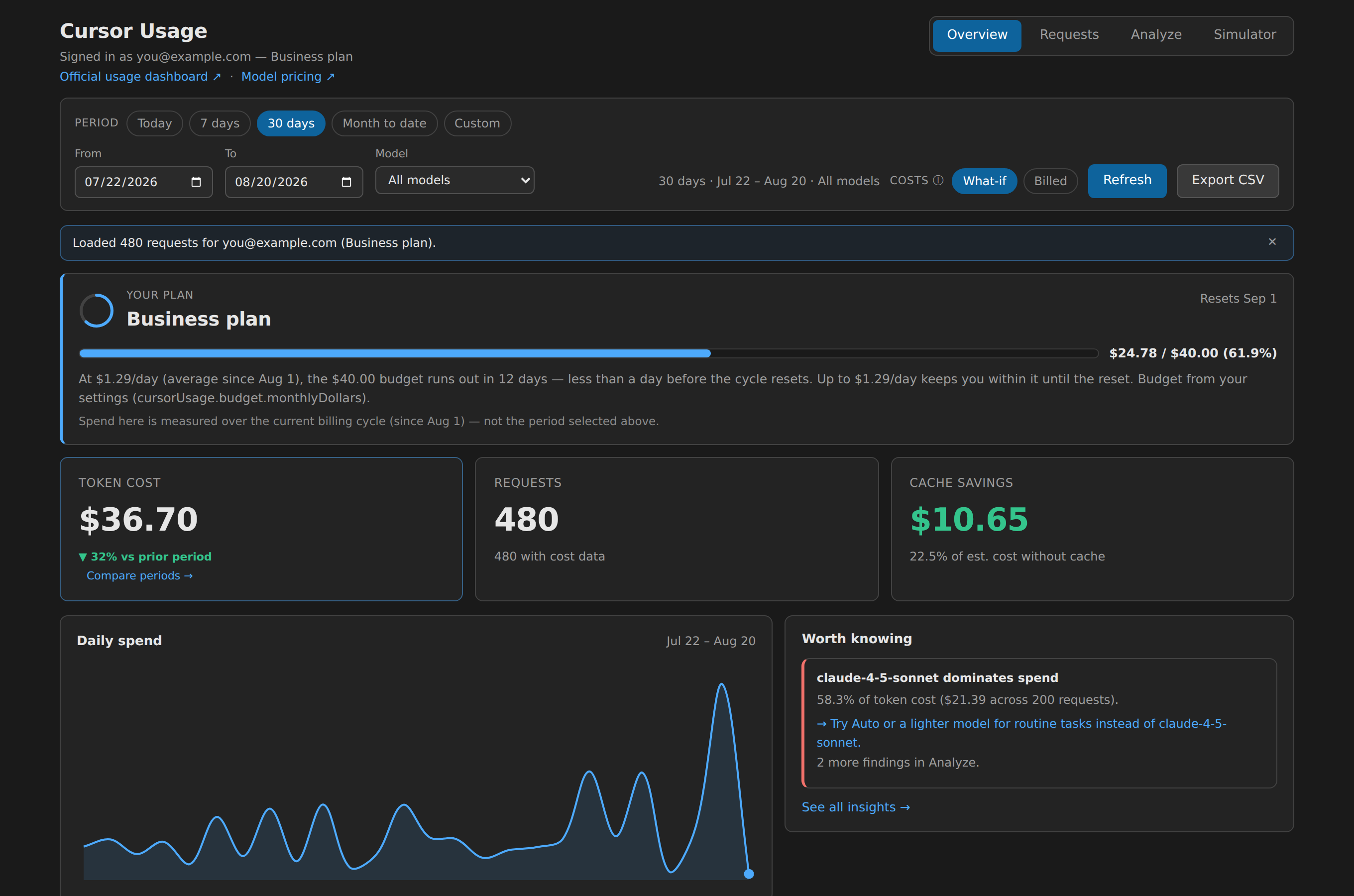Click the 'Worth knowing' heading
Viewport: 1354px width, 896px height.
tap(856, 639)
